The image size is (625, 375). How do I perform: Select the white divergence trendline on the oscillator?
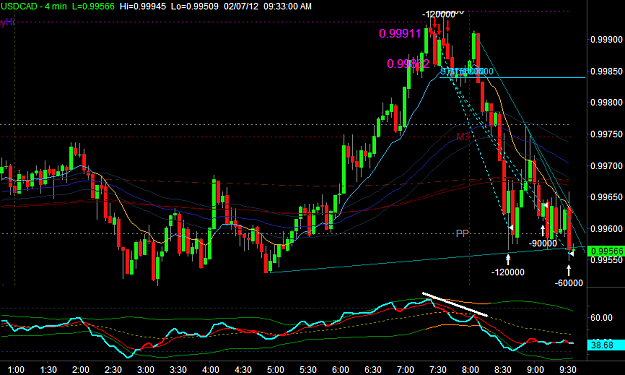455,305
